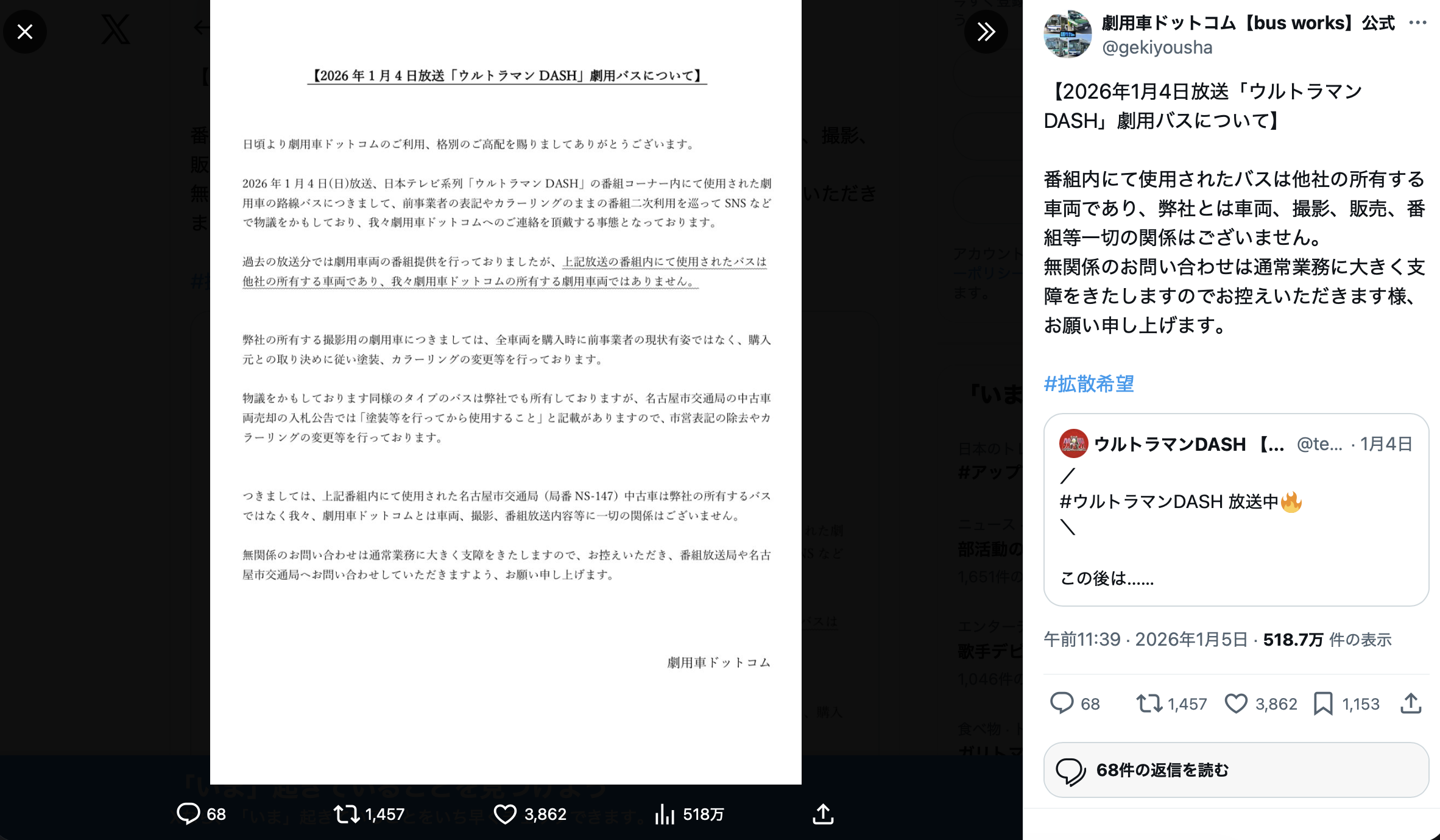Click the 劇用車ドットコム profile avatar

(x=1068, y=34)
